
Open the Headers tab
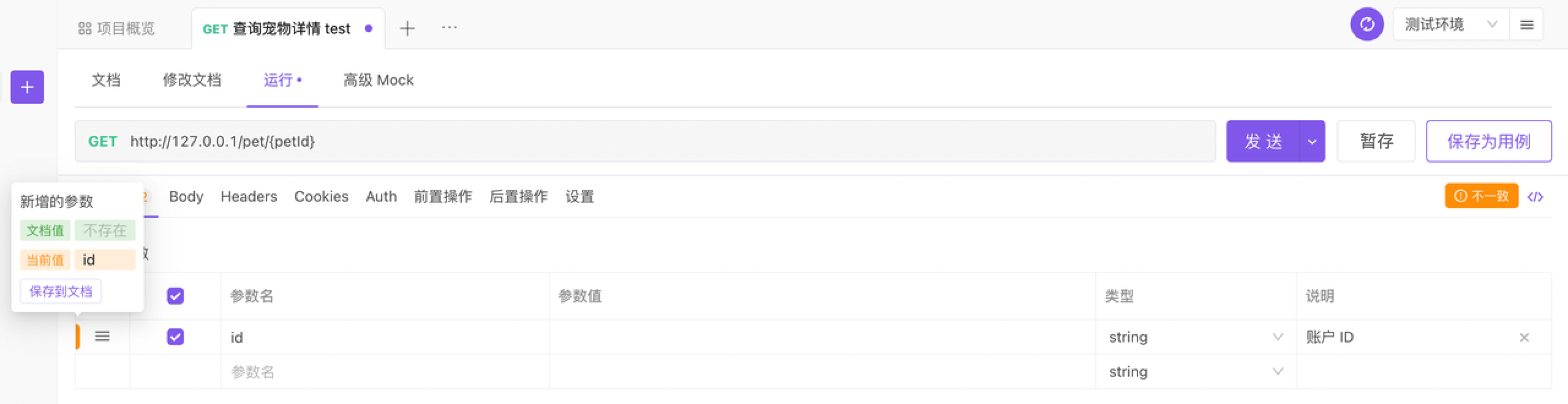coord(249,196)
